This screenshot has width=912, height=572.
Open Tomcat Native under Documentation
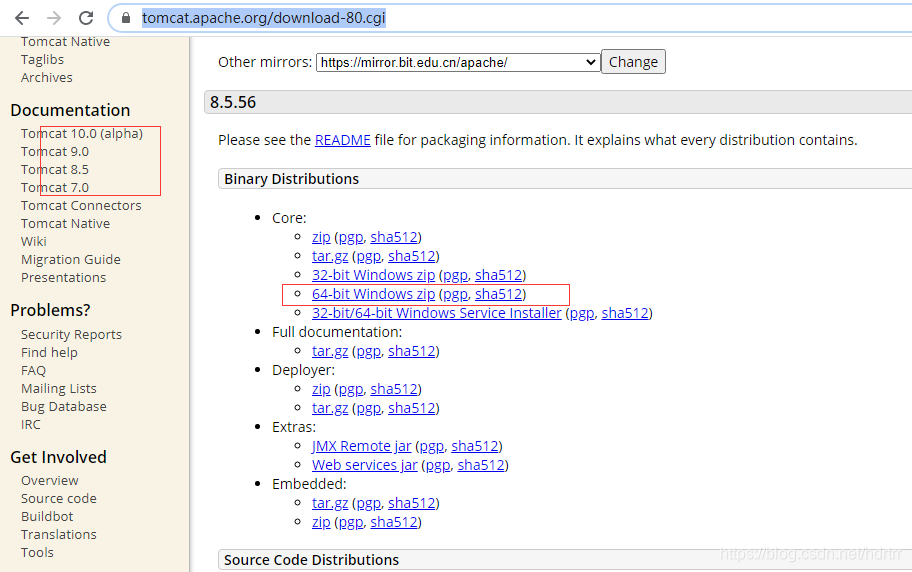(65, 224)
